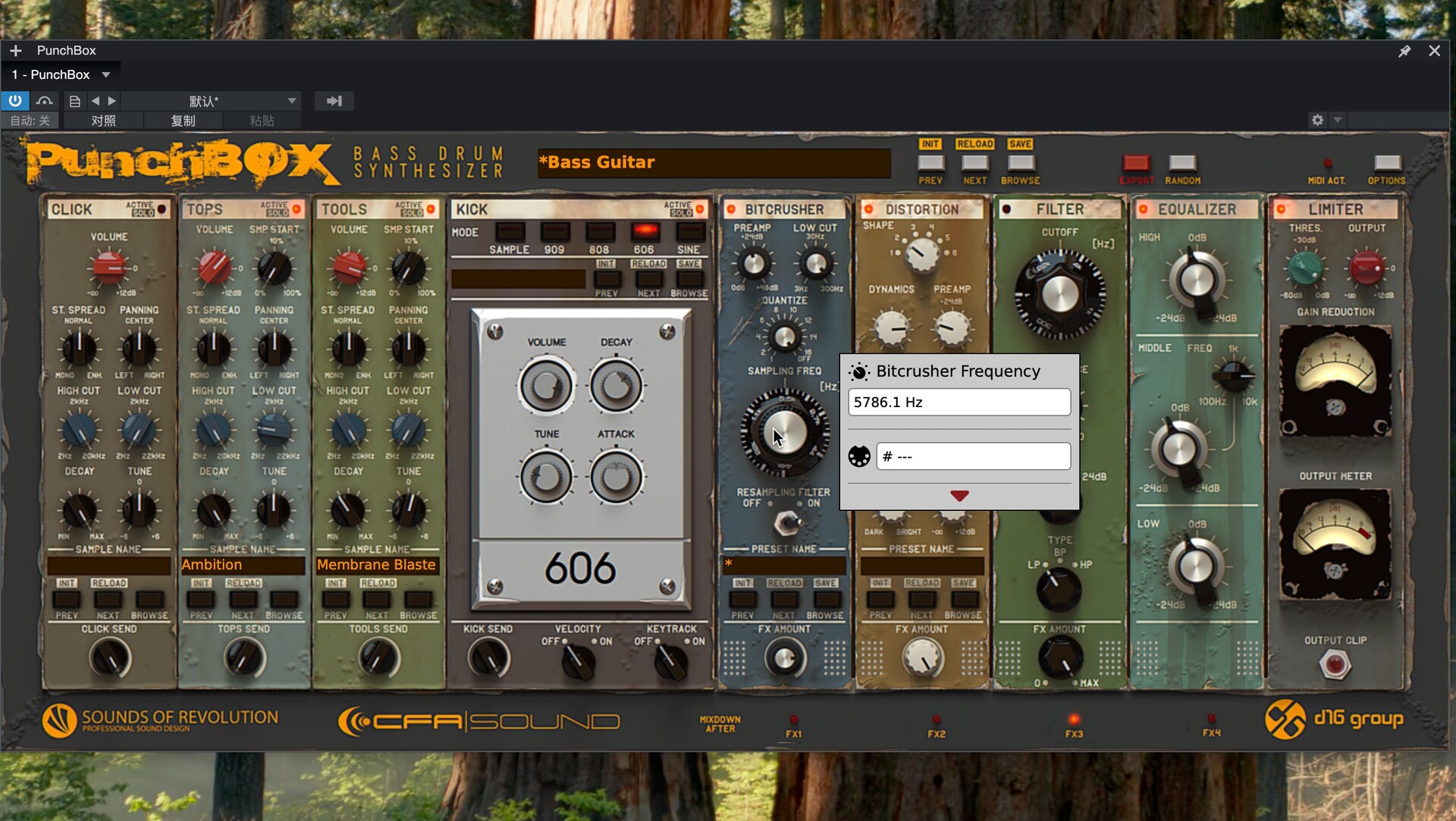Click the RANDOM button

1182,164
